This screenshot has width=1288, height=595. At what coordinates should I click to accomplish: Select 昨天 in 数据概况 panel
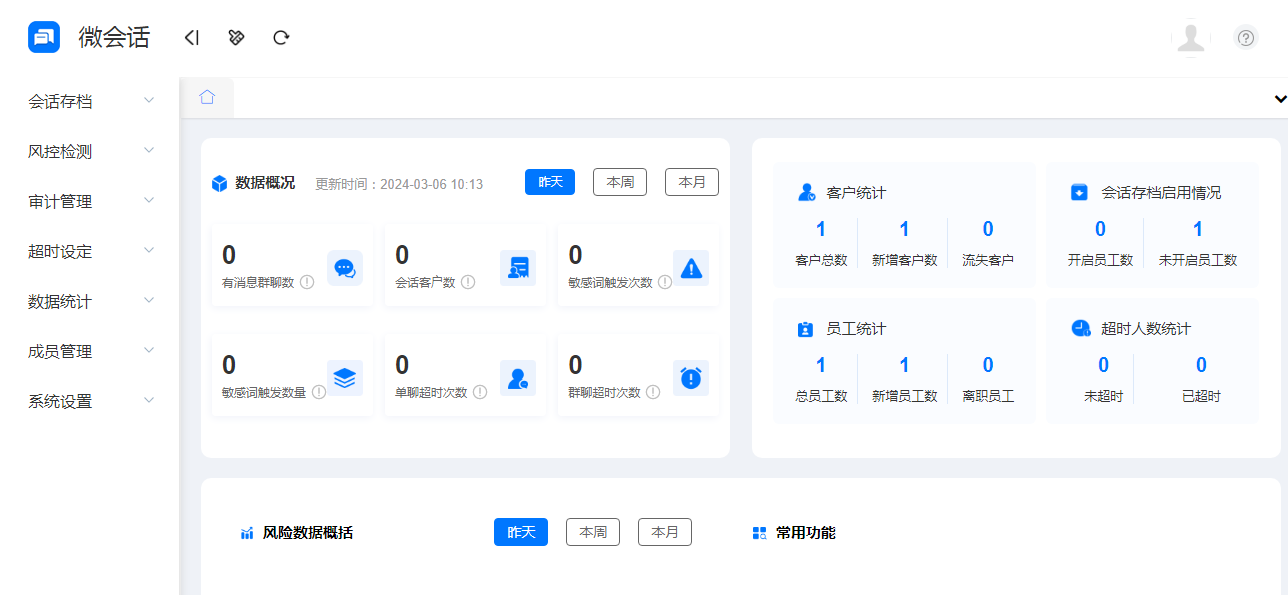tap(550, 182)
